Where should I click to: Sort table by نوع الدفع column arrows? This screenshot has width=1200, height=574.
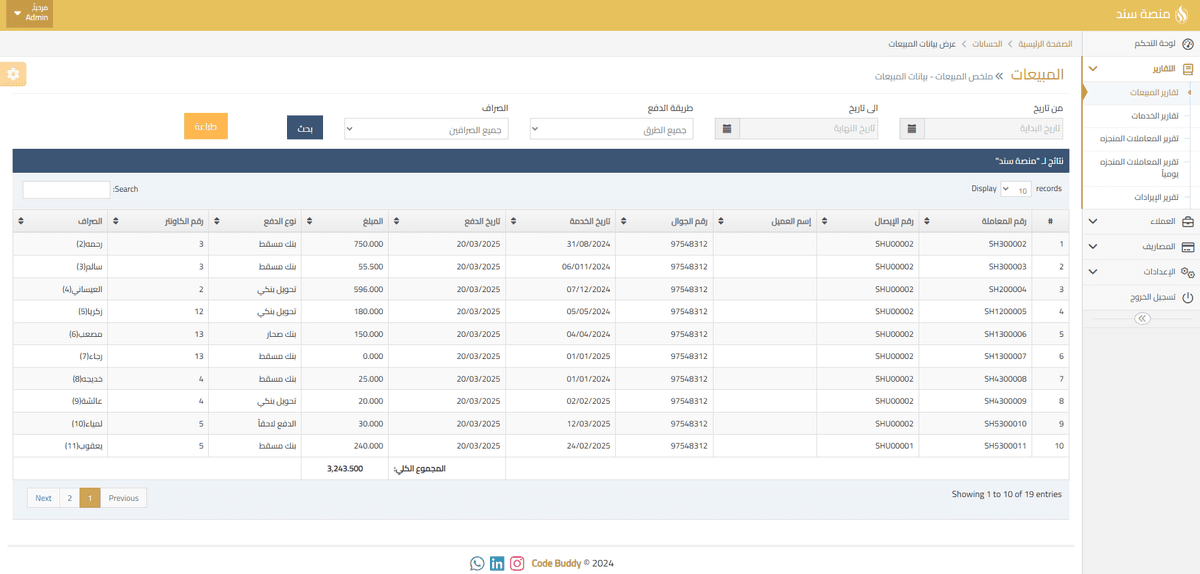(x=216, y=221)
